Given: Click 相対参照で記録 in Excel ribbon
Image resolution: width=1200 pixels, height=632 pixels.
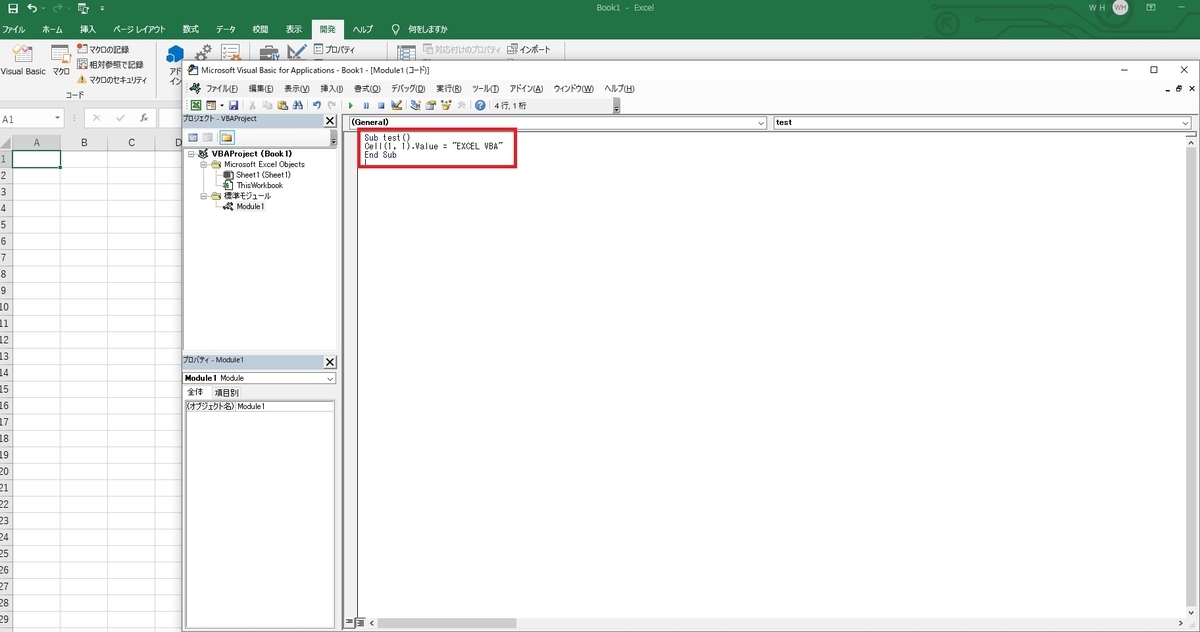Looking at the screenshot, I should coord(109,64).
